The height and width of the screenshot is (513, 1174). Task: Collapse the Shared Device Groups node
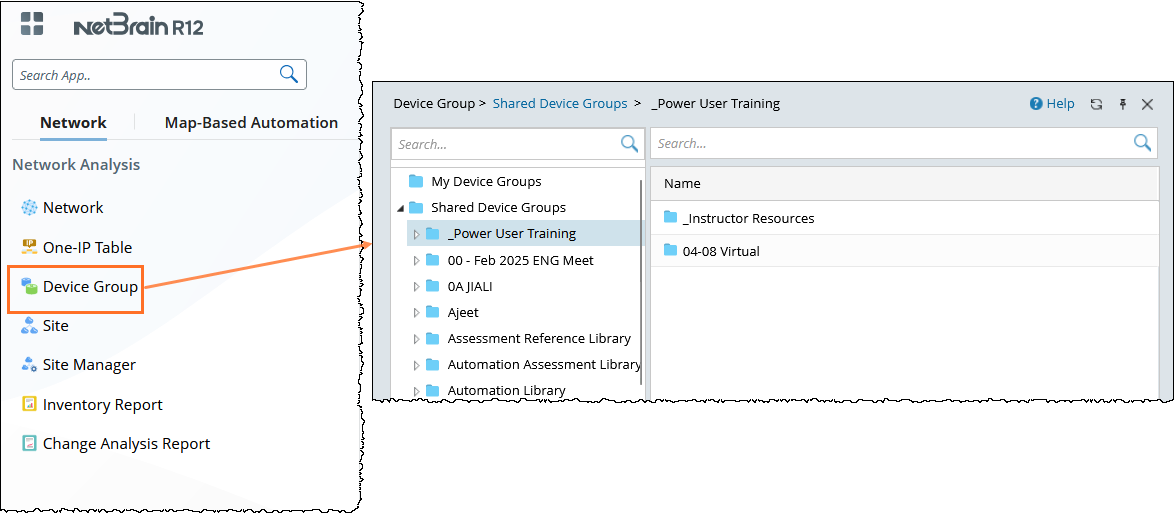coord(399,208)
